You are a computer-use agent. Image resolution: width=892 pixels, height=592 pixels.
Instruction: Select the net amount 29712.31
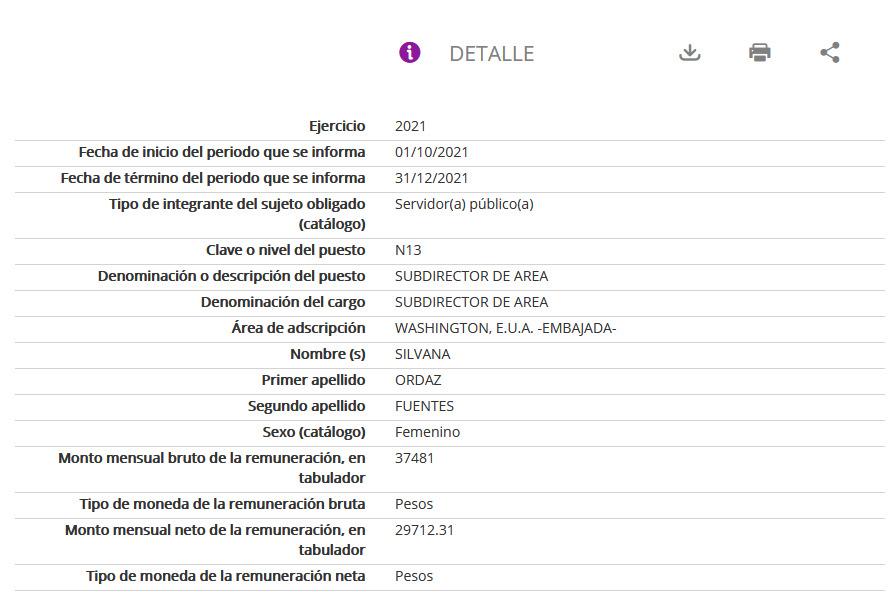(424, 530)
